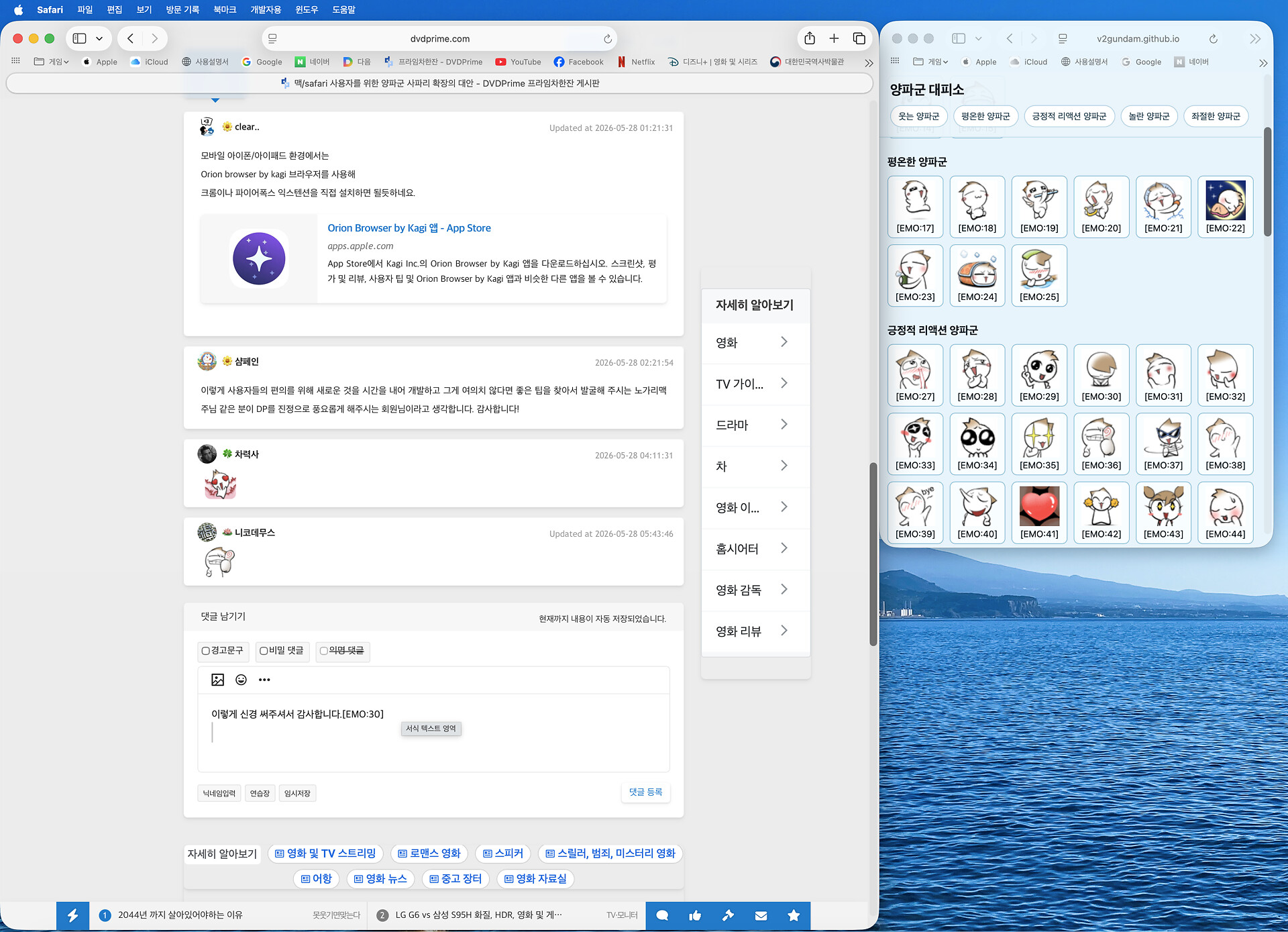Open the 방문 기록 menu
The image size is (1288, 932).
click(182, 9)
